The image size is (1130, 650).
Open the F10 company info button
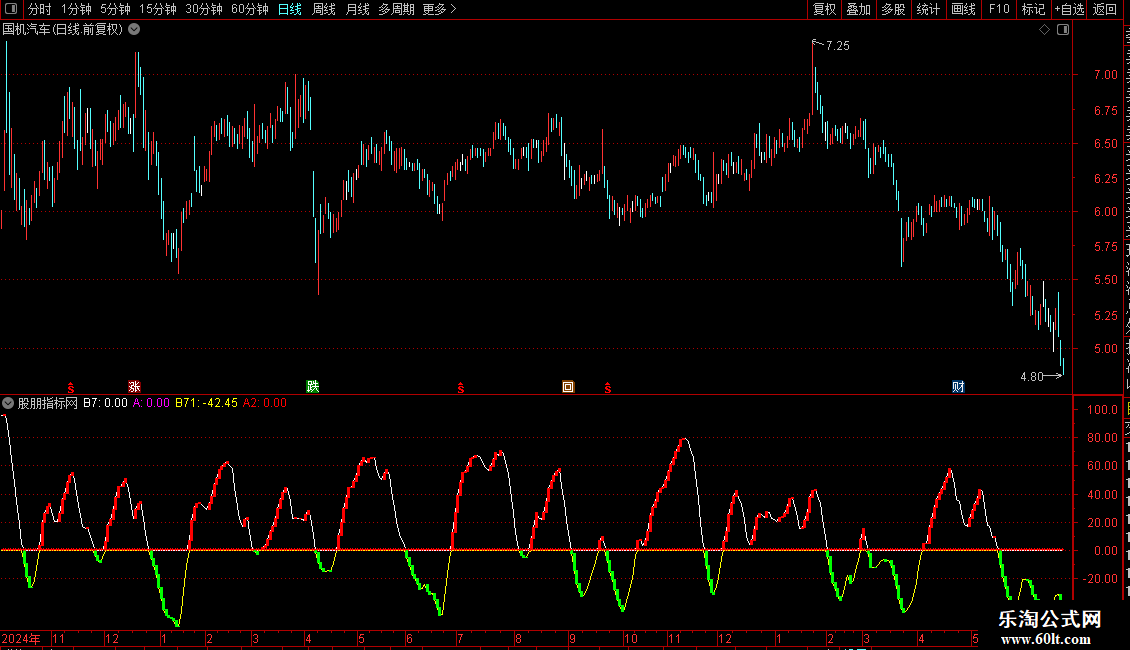pos(999,9)
